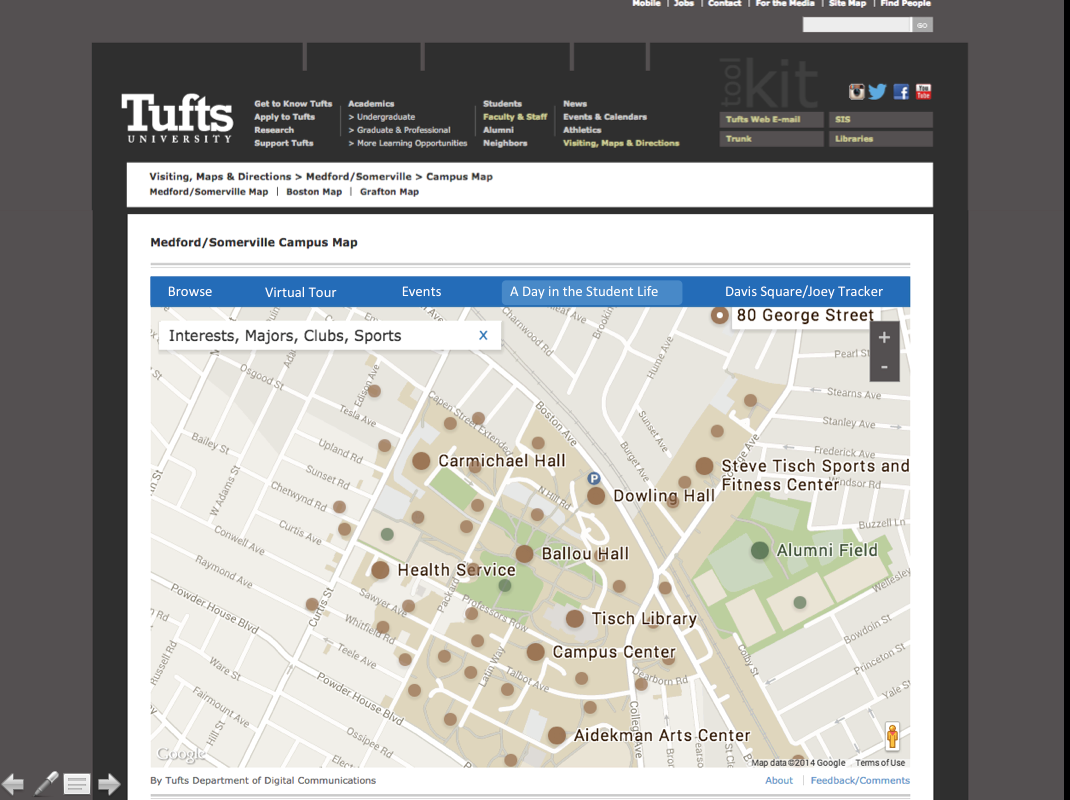
Task: Click the Street View pegman icon
Action: pyautogui.click(x=892, y=736)
